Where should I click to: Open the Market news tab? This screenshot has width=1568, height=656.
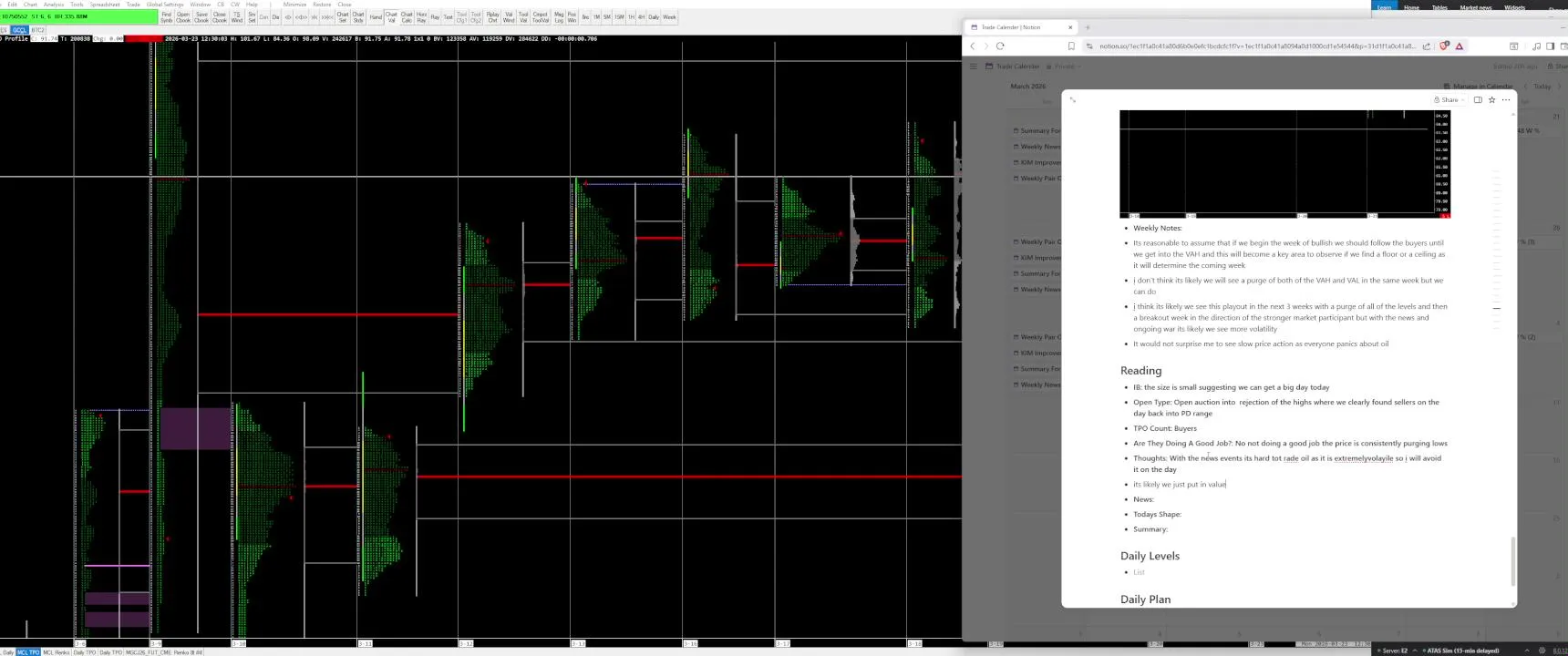click(x=1476, y=7)
